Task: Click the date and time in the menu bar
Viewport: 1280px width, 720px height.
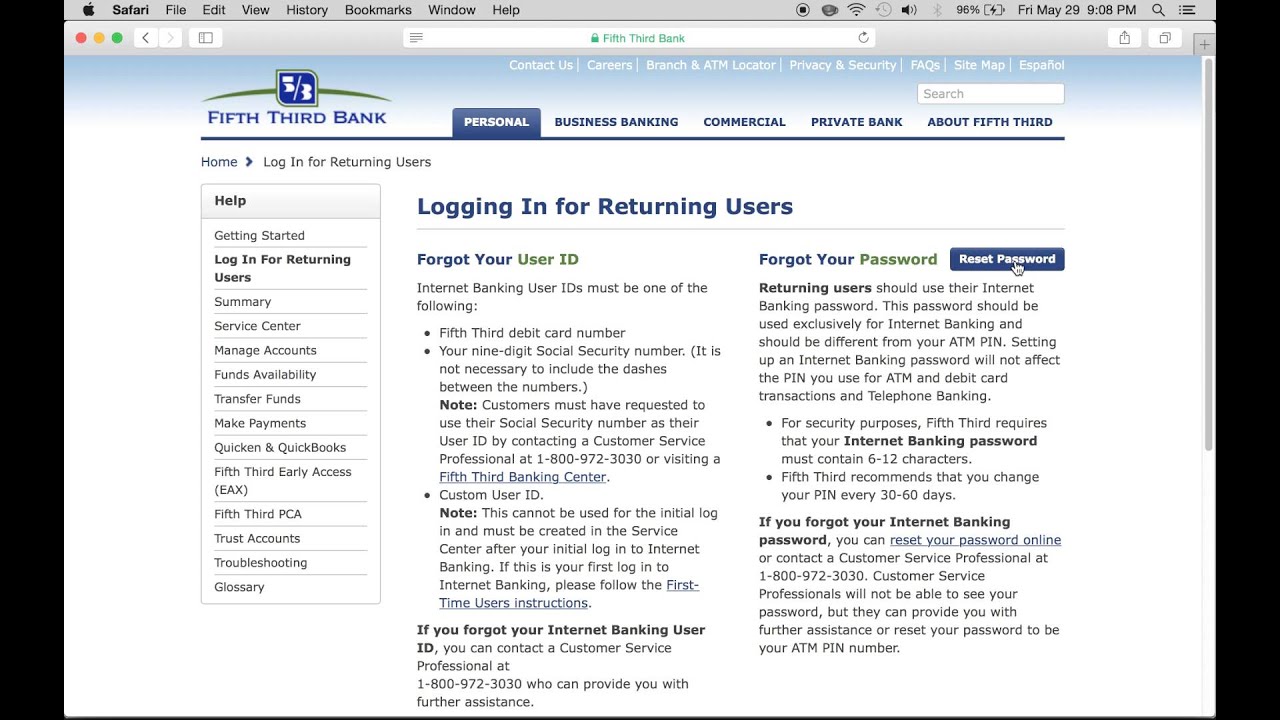Action: (x=1077, y=10)
